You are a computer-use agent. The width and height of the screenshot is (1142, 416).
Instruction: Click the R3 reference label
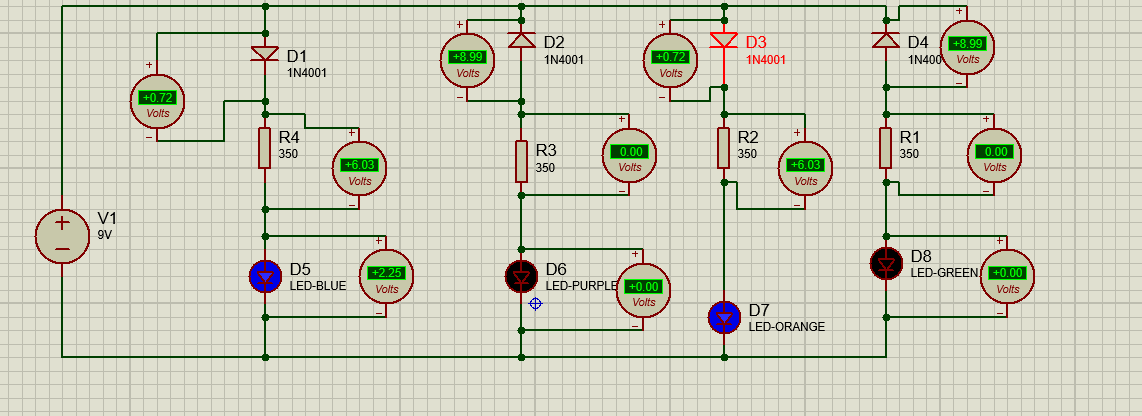(546, 151)
